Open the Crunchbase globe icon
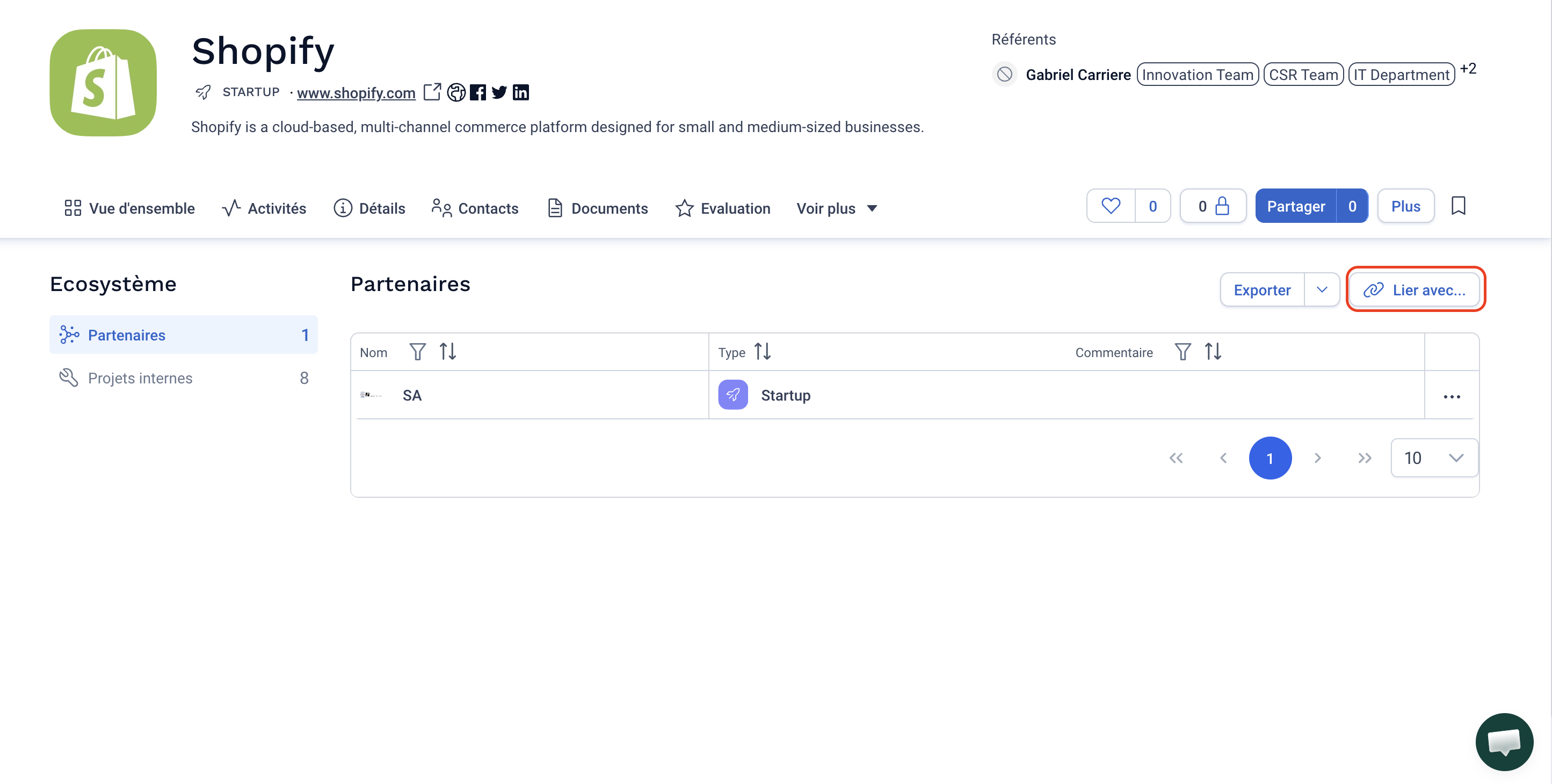Screen dimensions: 1552x784 coord(456,92)
